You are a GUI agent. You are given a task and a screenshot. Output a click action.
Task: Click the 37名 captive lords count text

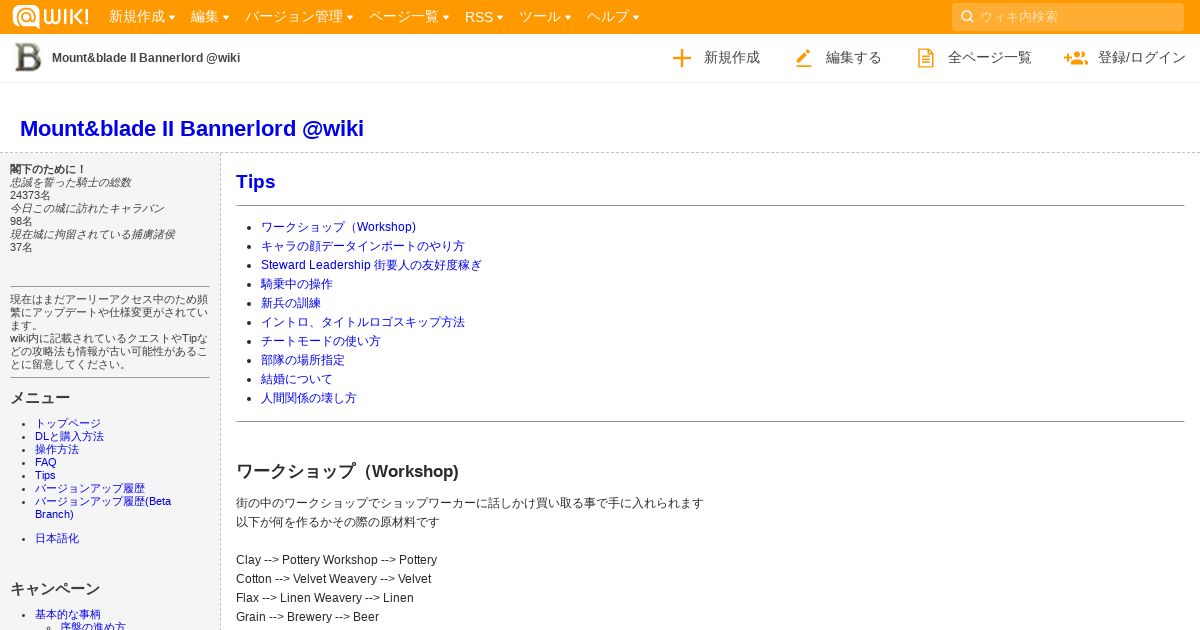tap(21, 248)
